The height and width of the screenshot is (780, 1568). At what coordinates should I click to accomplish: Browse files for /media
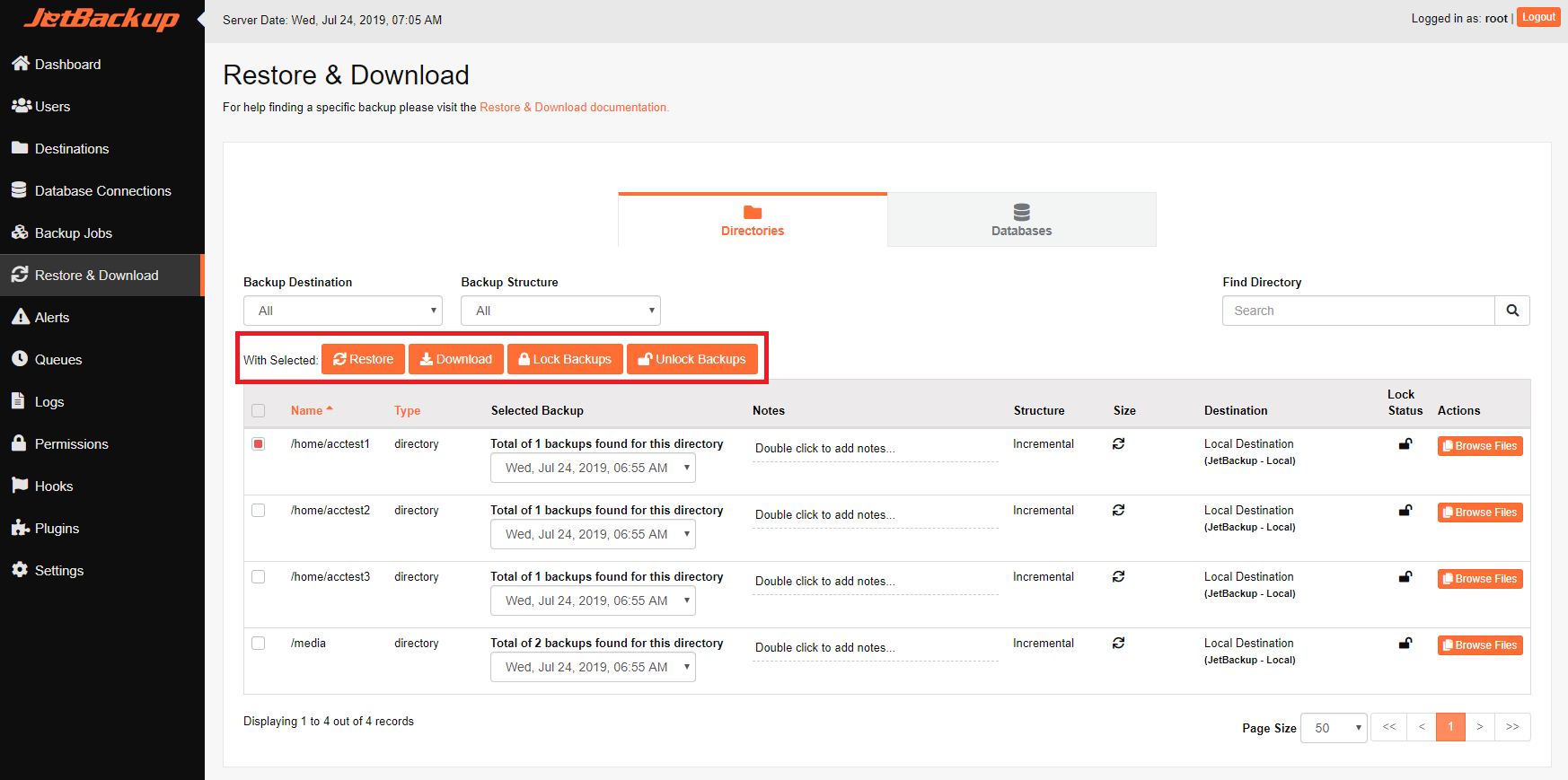[1480, 645]
